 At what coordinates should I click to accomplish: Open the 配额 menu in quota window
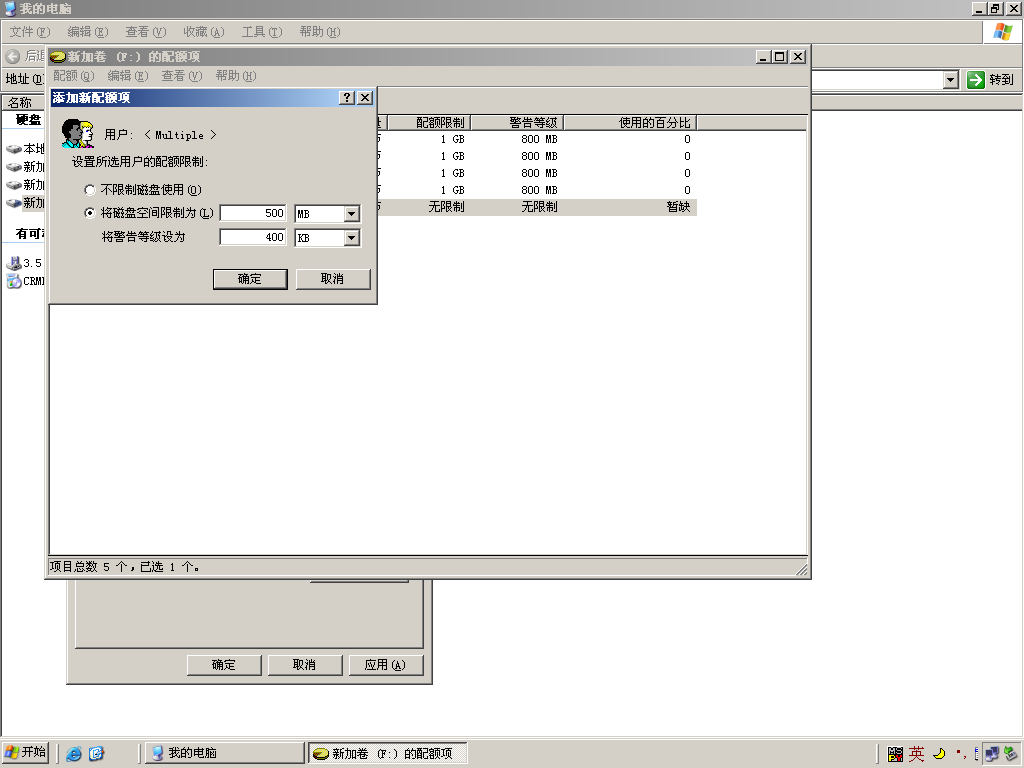[73, 76]
